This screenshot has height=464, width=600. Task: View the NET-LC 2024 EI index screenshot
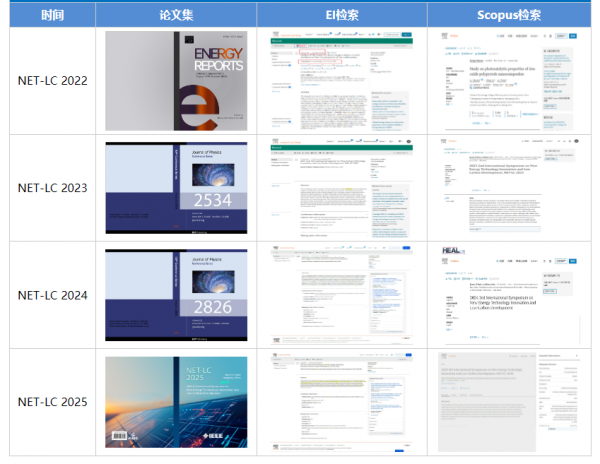pyautogui.click(x=341, y=295)
